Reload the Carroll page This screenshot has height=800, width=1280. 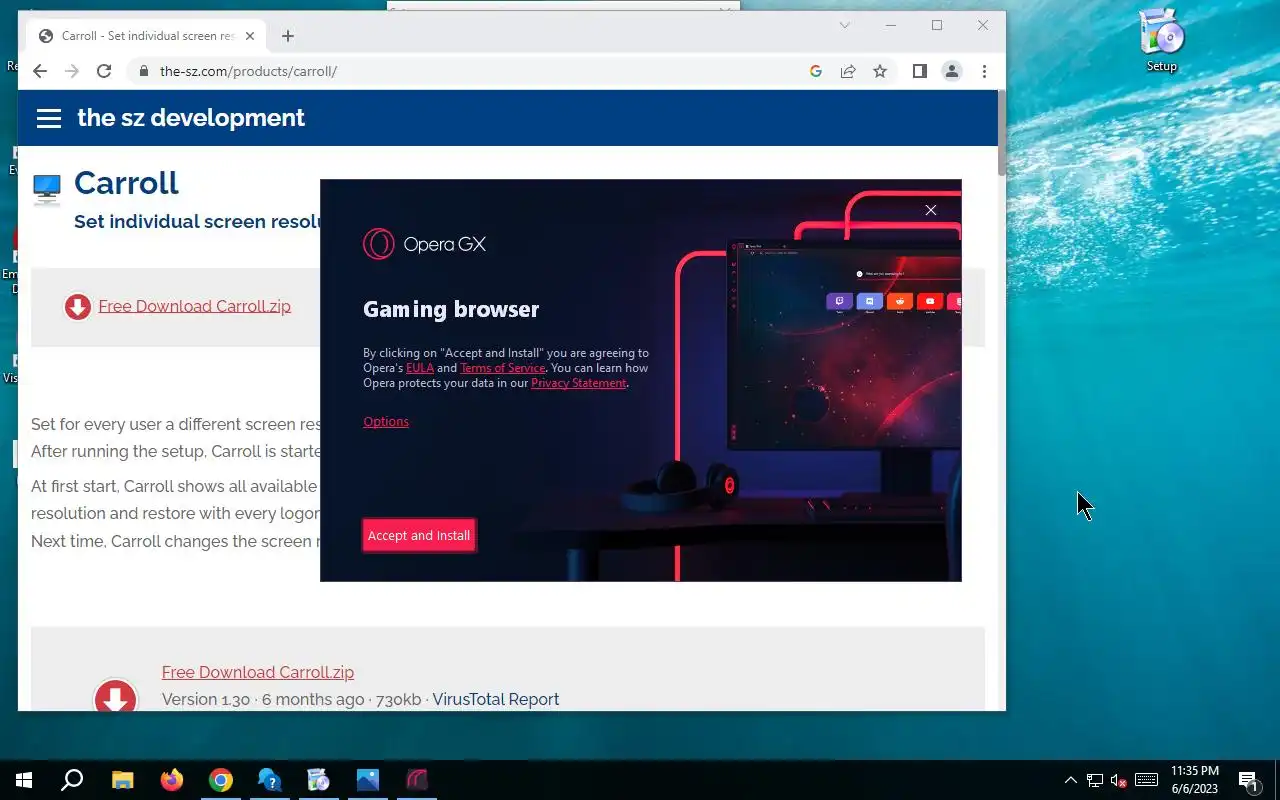click(x=104, y=71)
